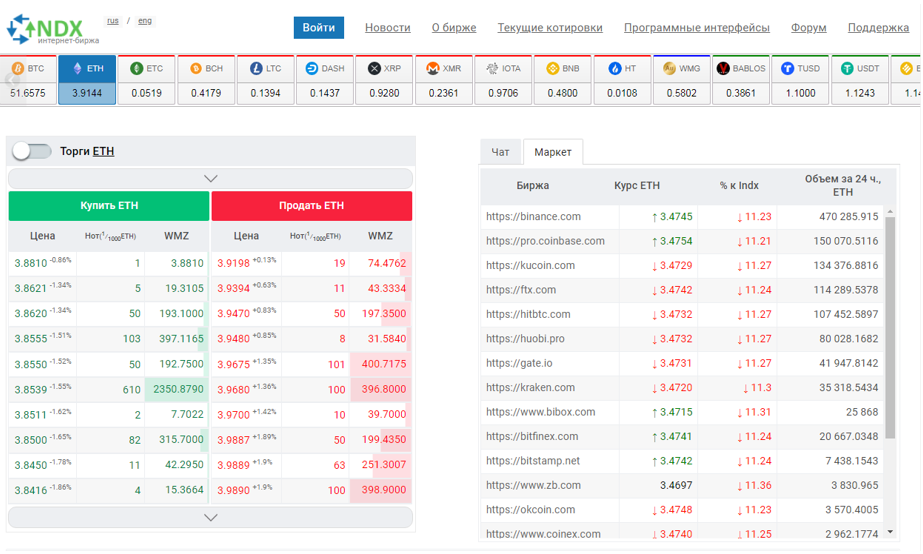This screenshot has width=923, height=554.
Task: Select the DASH currency icon
Action: coord(312,68)
